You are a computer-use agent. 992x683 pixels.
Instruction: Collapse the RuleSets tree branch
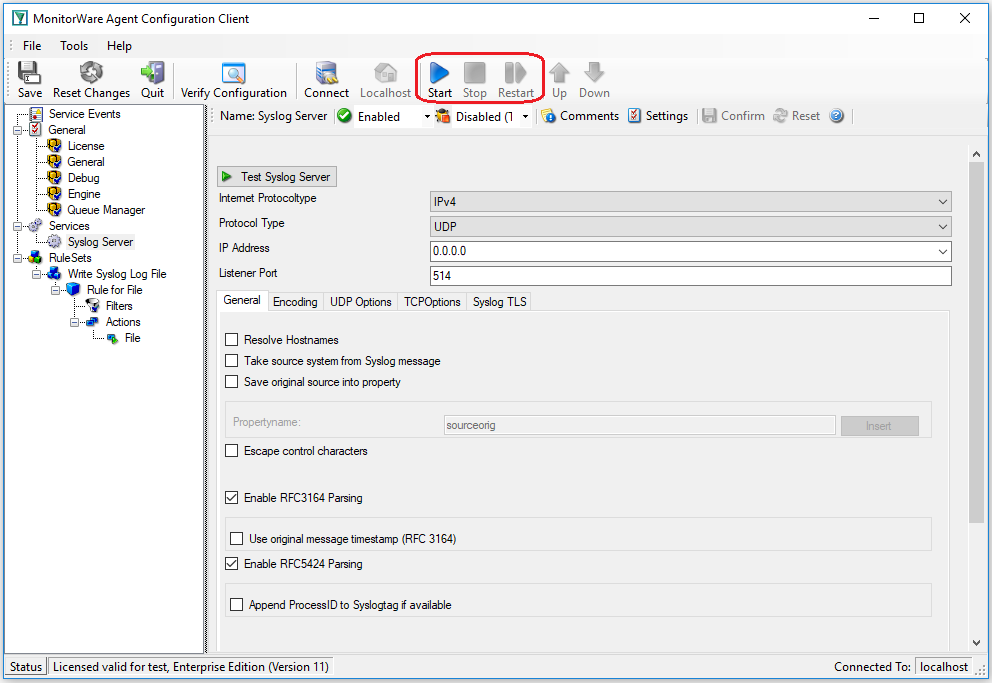click(x=18, y=258)
